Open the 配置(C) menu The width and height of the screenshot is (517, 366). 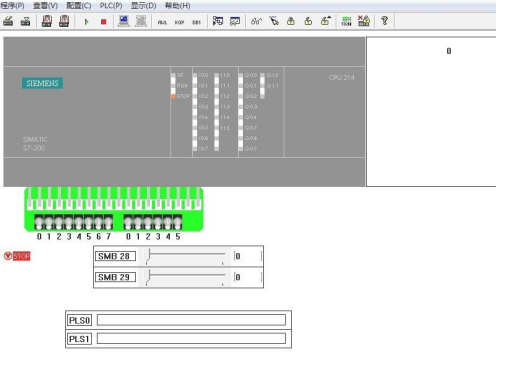point(79,6)
